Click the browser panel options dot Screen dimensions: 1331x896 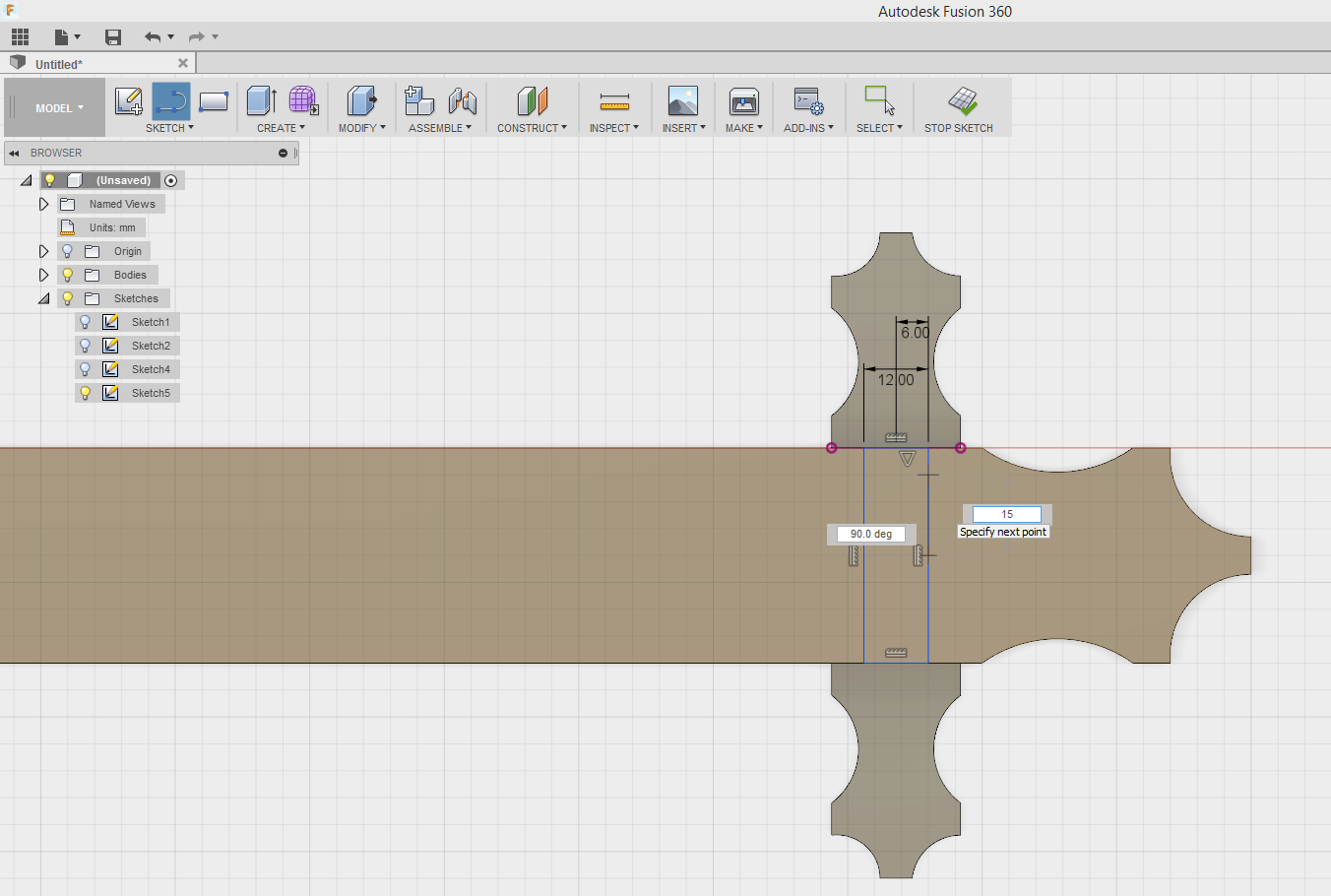pos(283,154)
